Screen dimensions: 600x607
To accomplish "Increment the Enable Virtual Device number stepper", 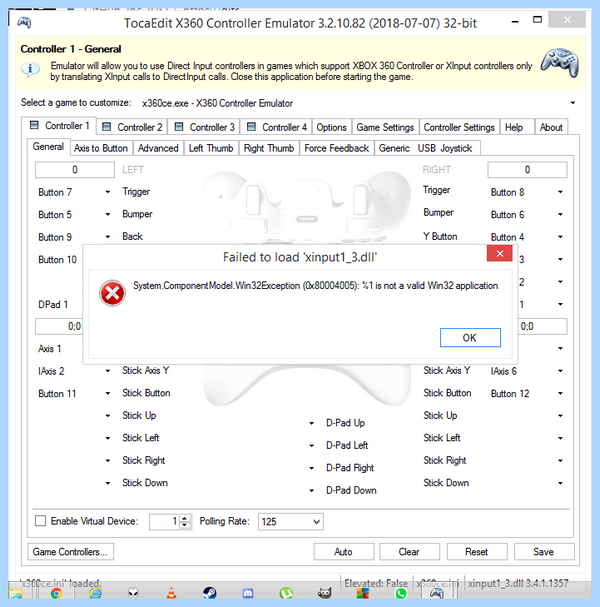I will (185, 518).
